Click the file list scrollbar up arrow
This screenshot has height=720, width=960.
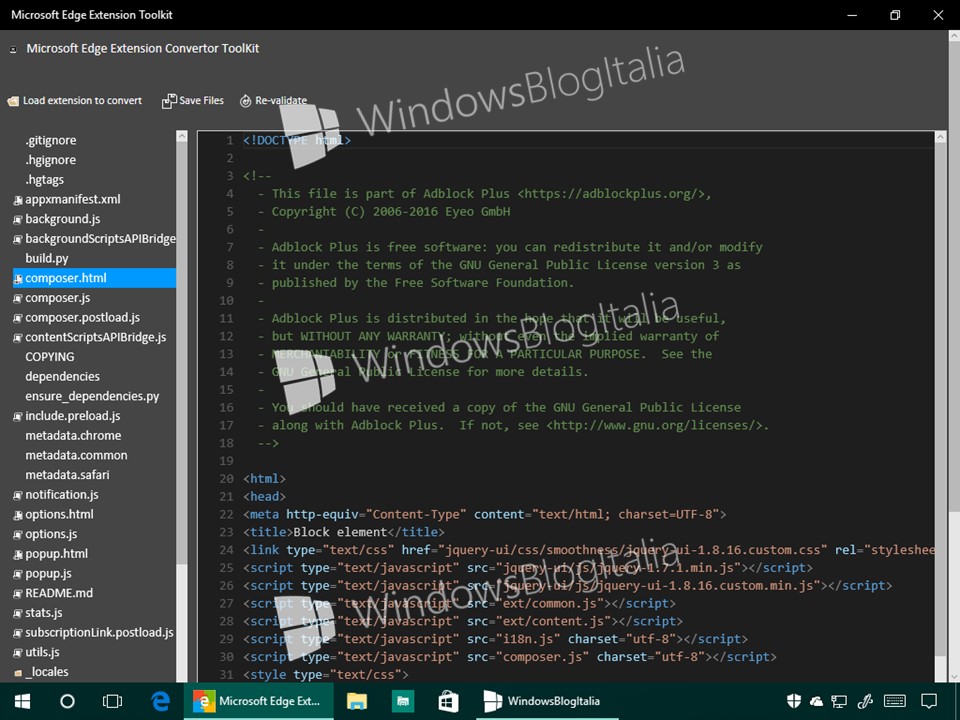point(182,137)
